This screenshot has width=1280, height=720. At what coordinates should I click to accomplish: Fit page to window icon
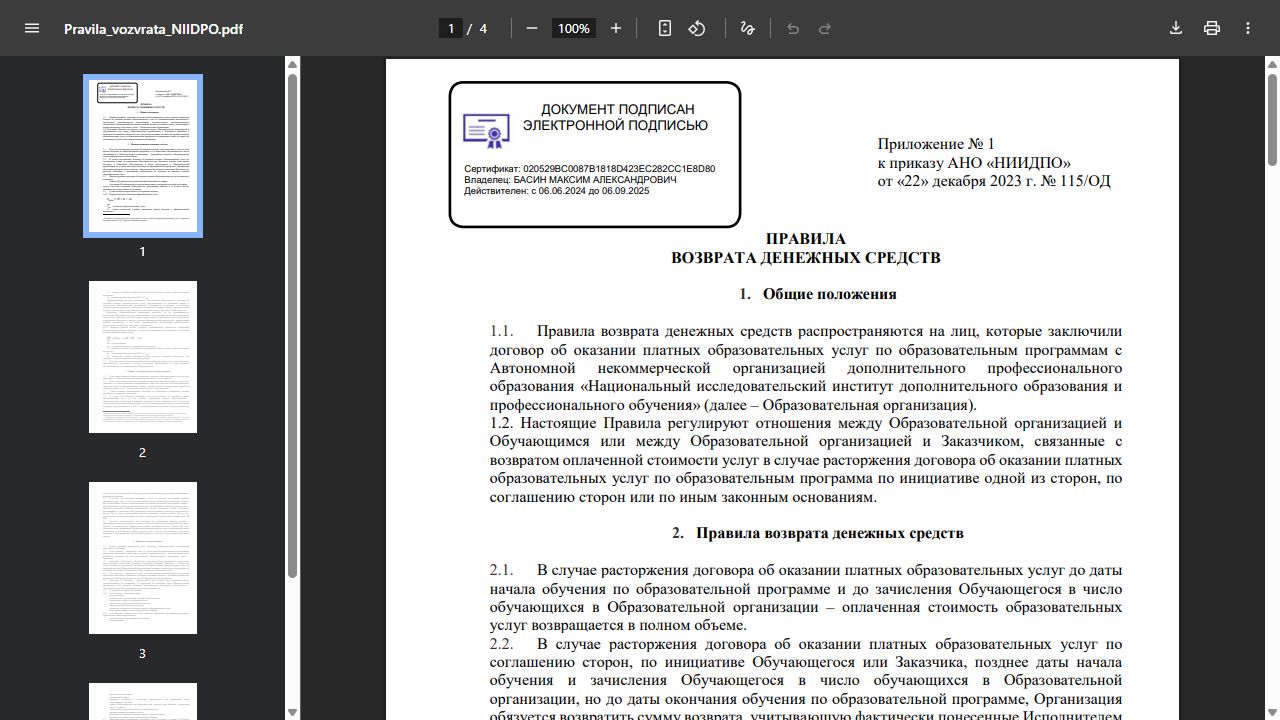[x=665, y=28]
